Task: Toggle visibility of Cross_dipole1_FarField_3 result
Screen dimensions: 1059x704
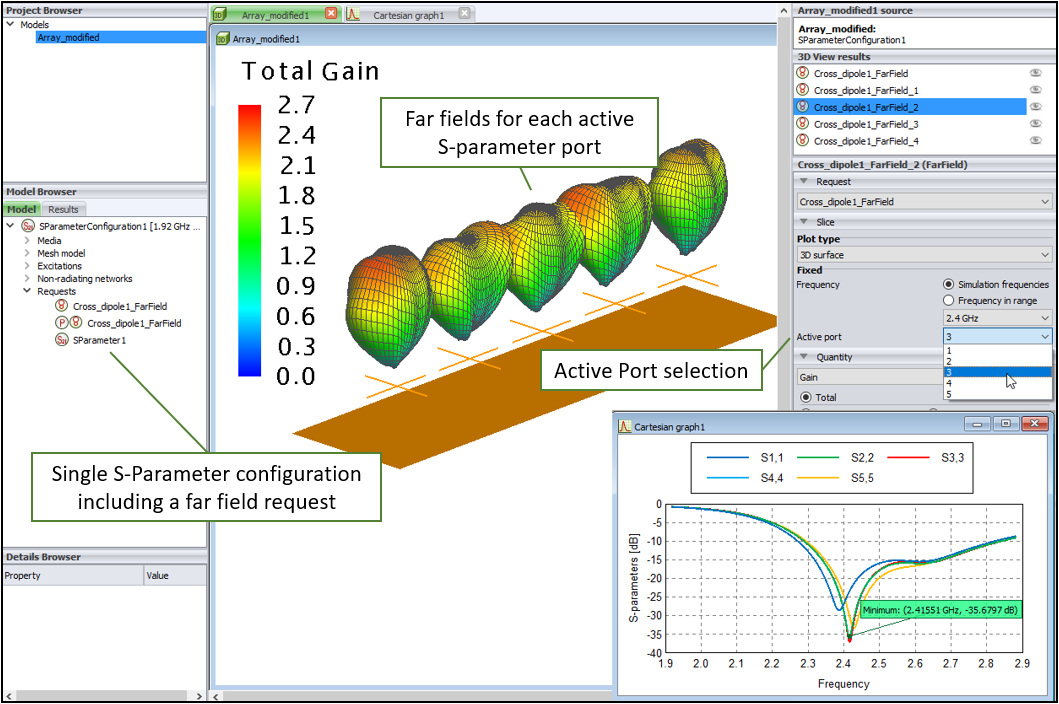Action: tap(1036, 124)
